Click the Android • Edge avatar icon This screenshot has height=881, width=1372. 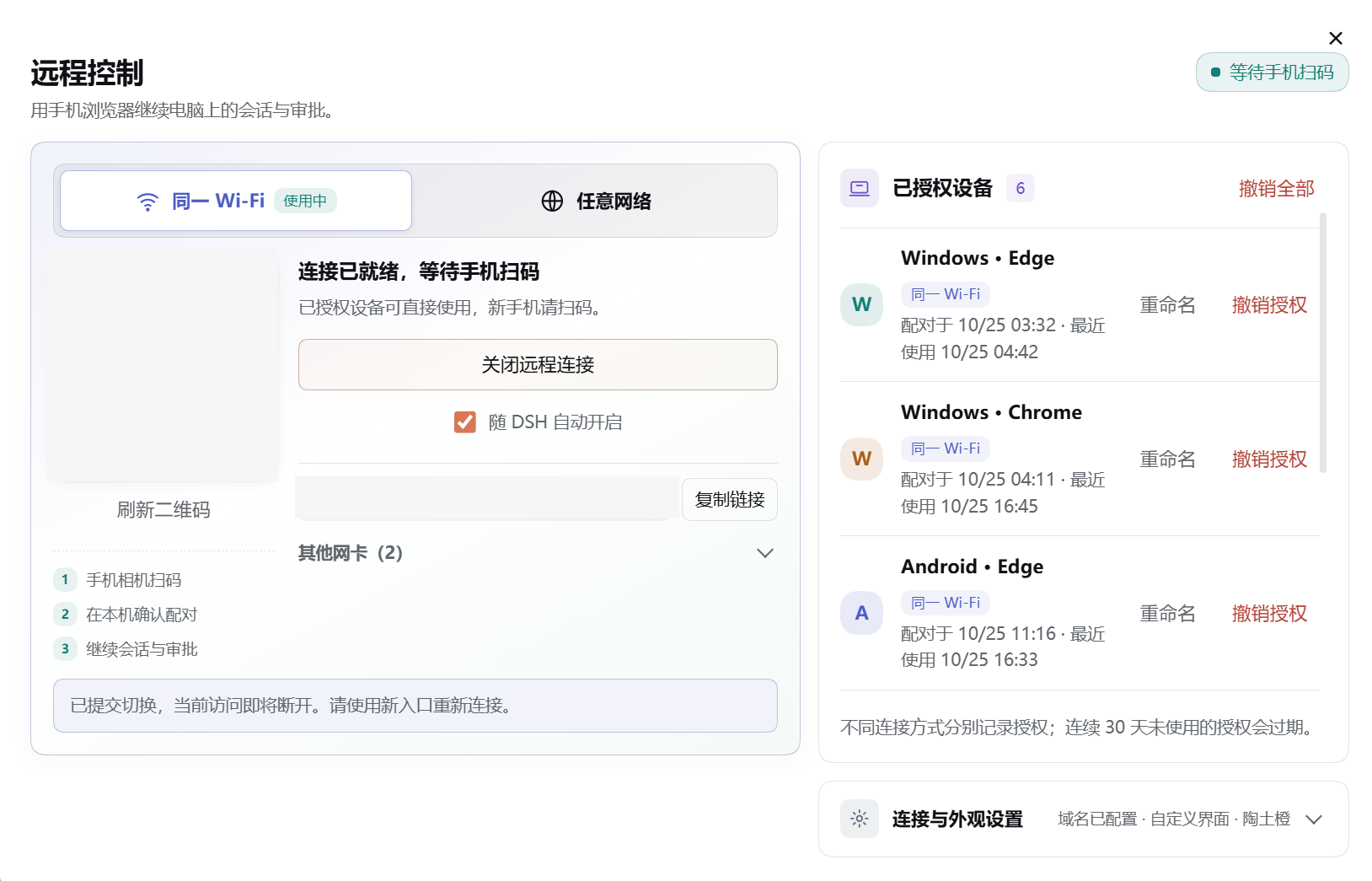tap(861, 613)
